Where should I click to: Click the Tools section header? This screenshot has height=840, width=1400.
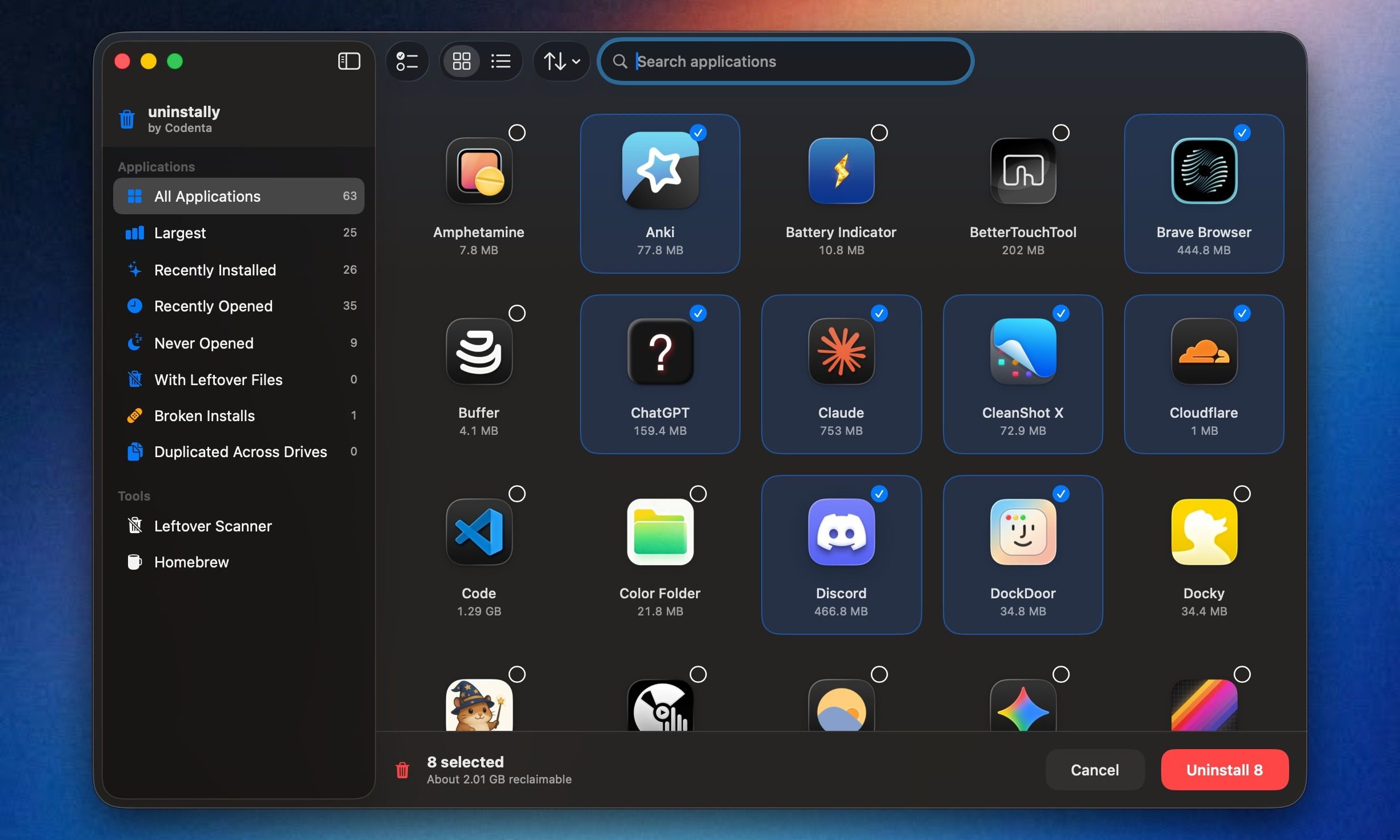134,496
